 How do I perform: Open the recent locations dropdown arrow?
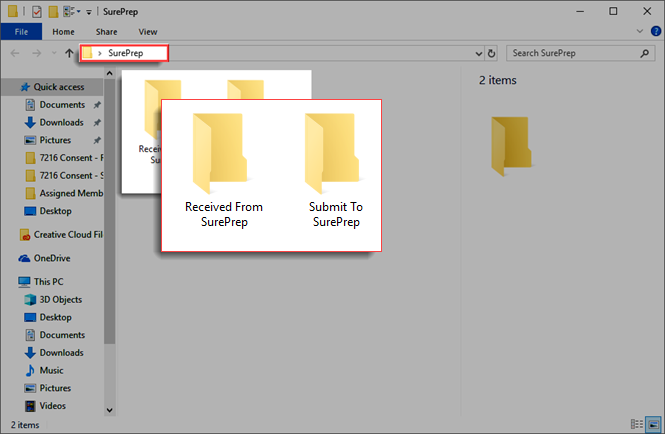click(x=54, y=53)
